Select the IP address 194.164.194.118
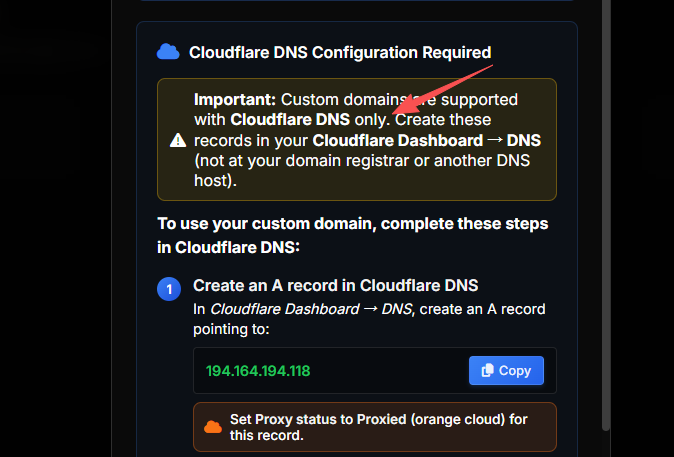 click(258, 371)
